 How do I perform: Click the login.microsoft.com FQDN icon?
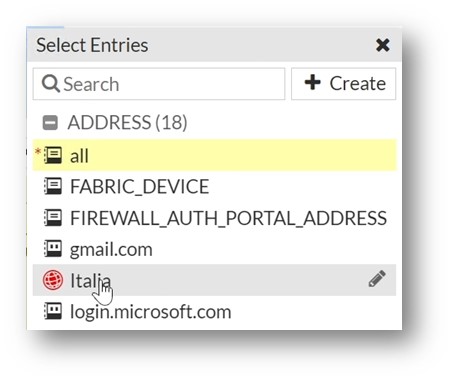(x=53, y=311)
